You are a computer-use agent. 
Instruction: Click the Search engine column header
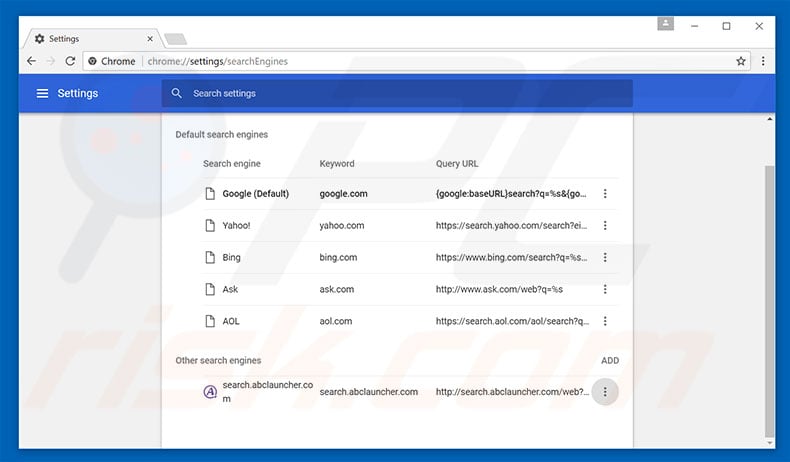(232, 164)
